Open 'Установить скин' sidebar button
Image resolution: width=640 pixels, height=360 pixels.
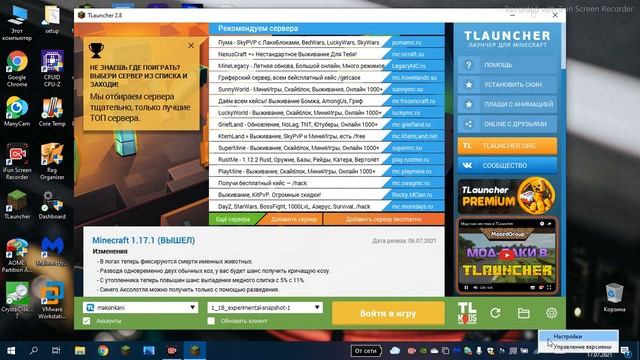pos(507,84)
